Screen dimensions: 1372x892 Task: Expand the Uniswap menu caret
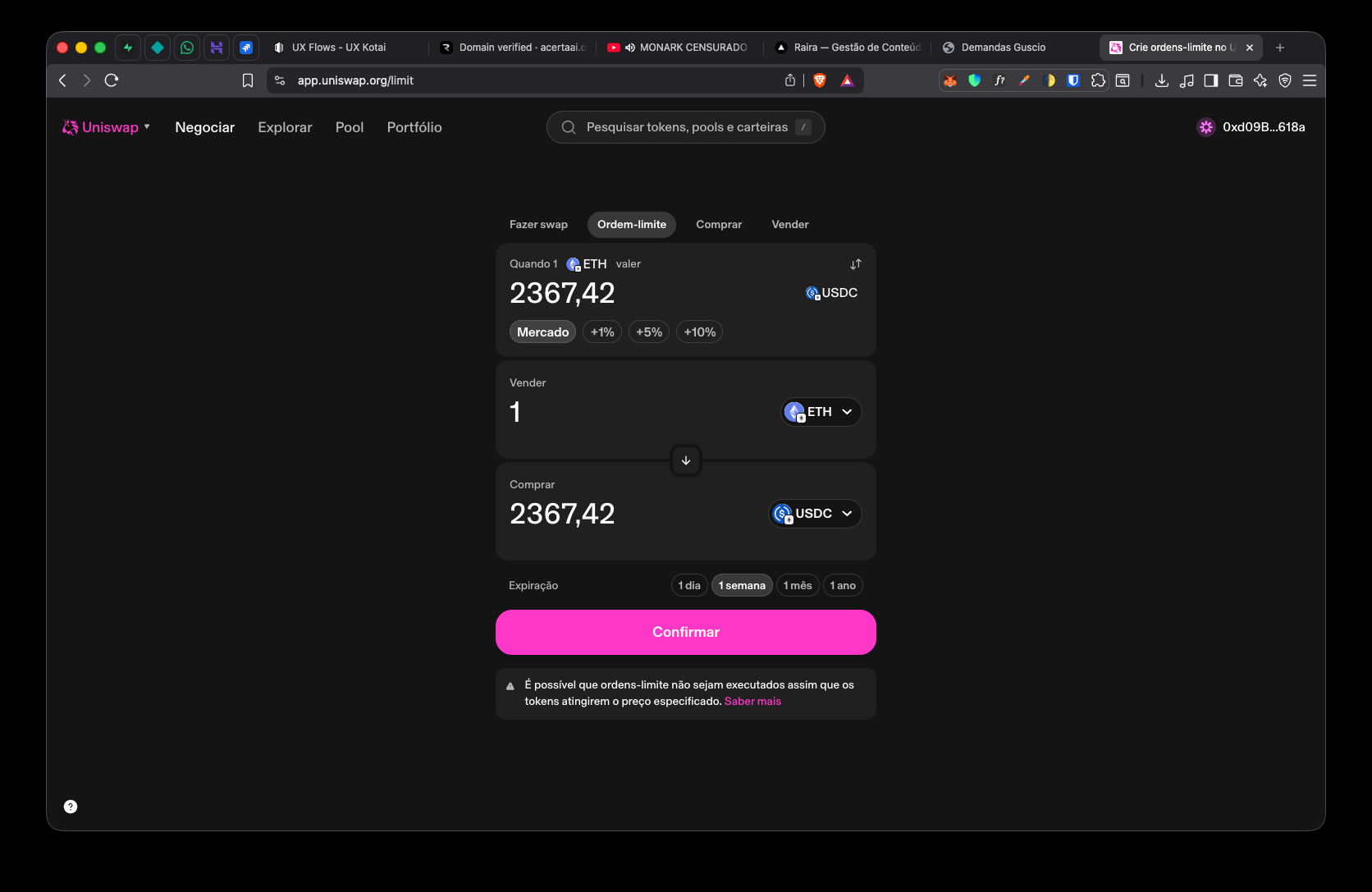tap(147, 126)
